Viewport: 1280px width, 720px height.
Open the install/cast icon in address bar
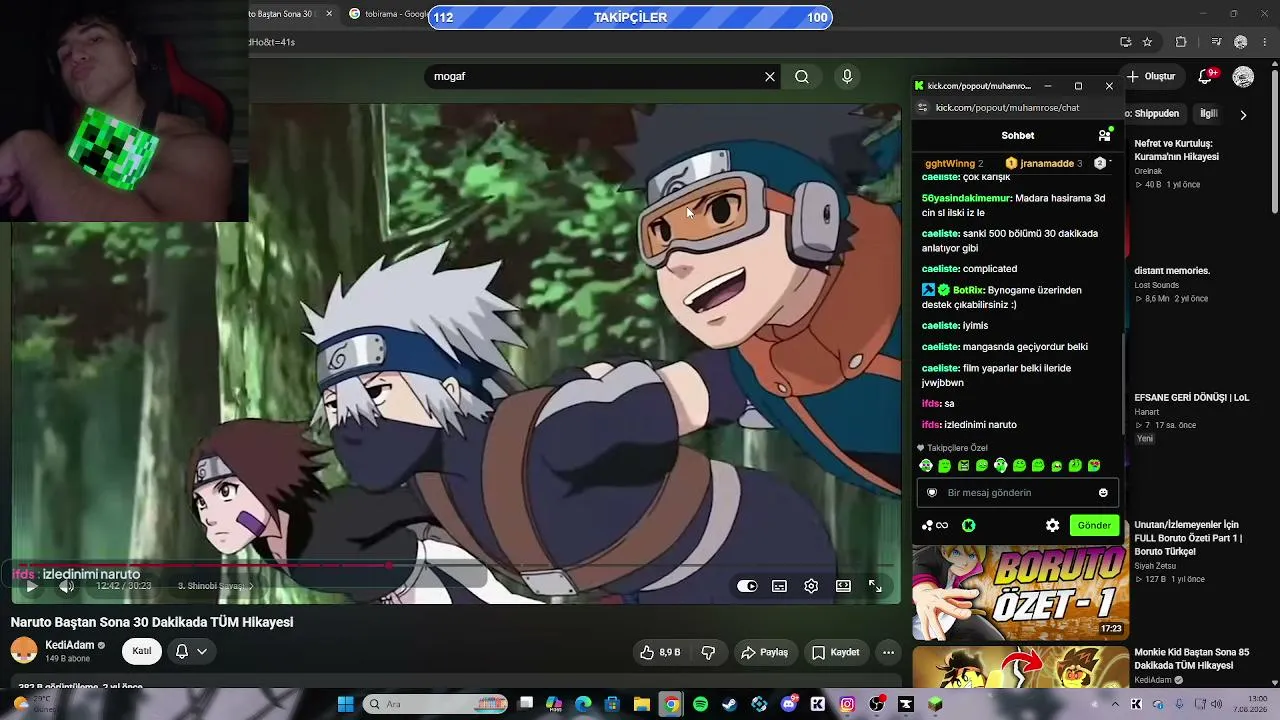pos(1125,42)
